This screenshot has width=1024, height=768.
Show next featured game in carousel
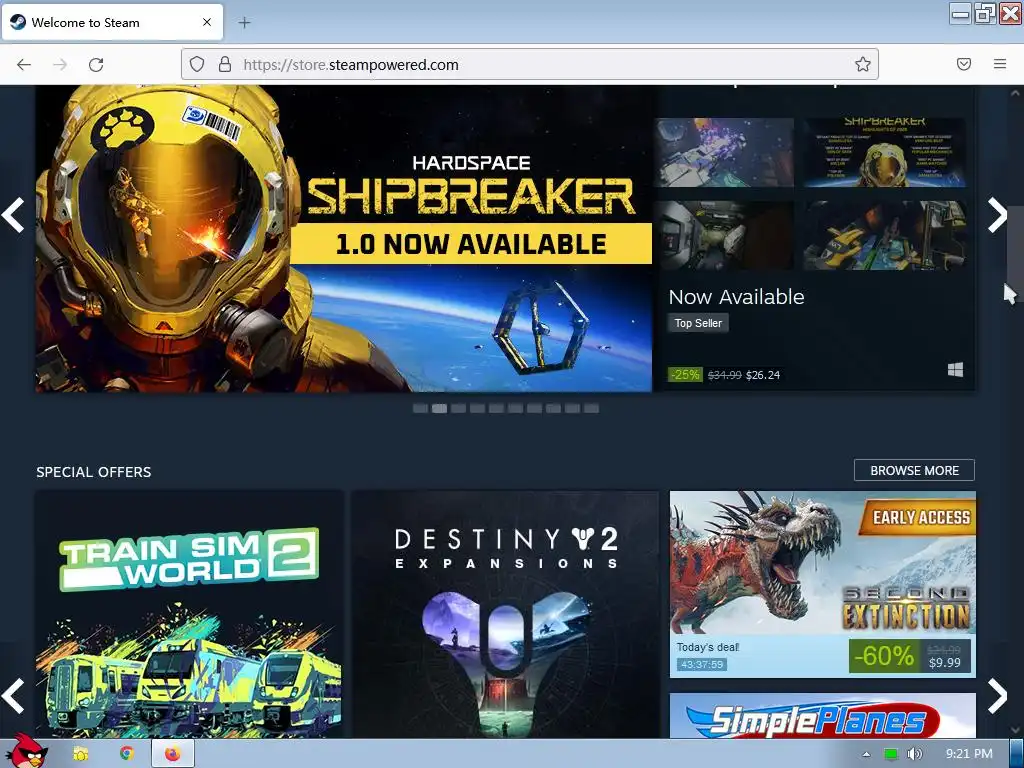[997, 215]
